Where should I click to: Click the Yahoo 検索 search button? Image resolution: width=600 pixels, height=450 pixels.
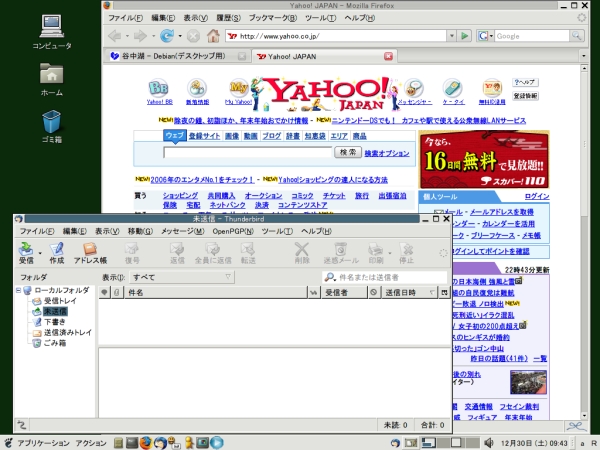tap(348, 152)
